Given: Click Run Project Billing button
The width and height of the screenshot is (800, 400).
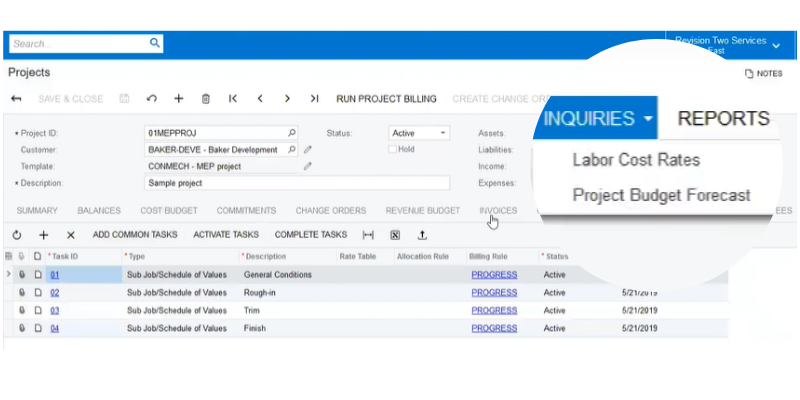Looking at the screenshot, I should point(386,99).
